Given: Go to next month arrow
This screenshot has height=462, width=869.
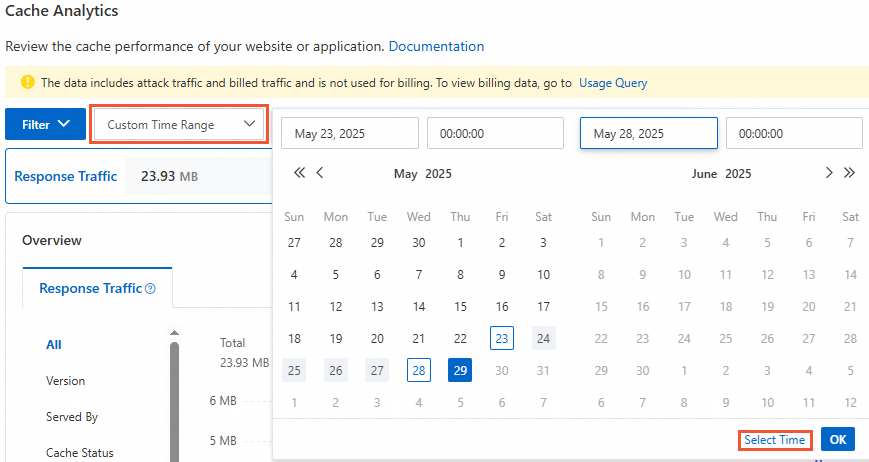Looking at the screenshot, I should click(829, 173).
